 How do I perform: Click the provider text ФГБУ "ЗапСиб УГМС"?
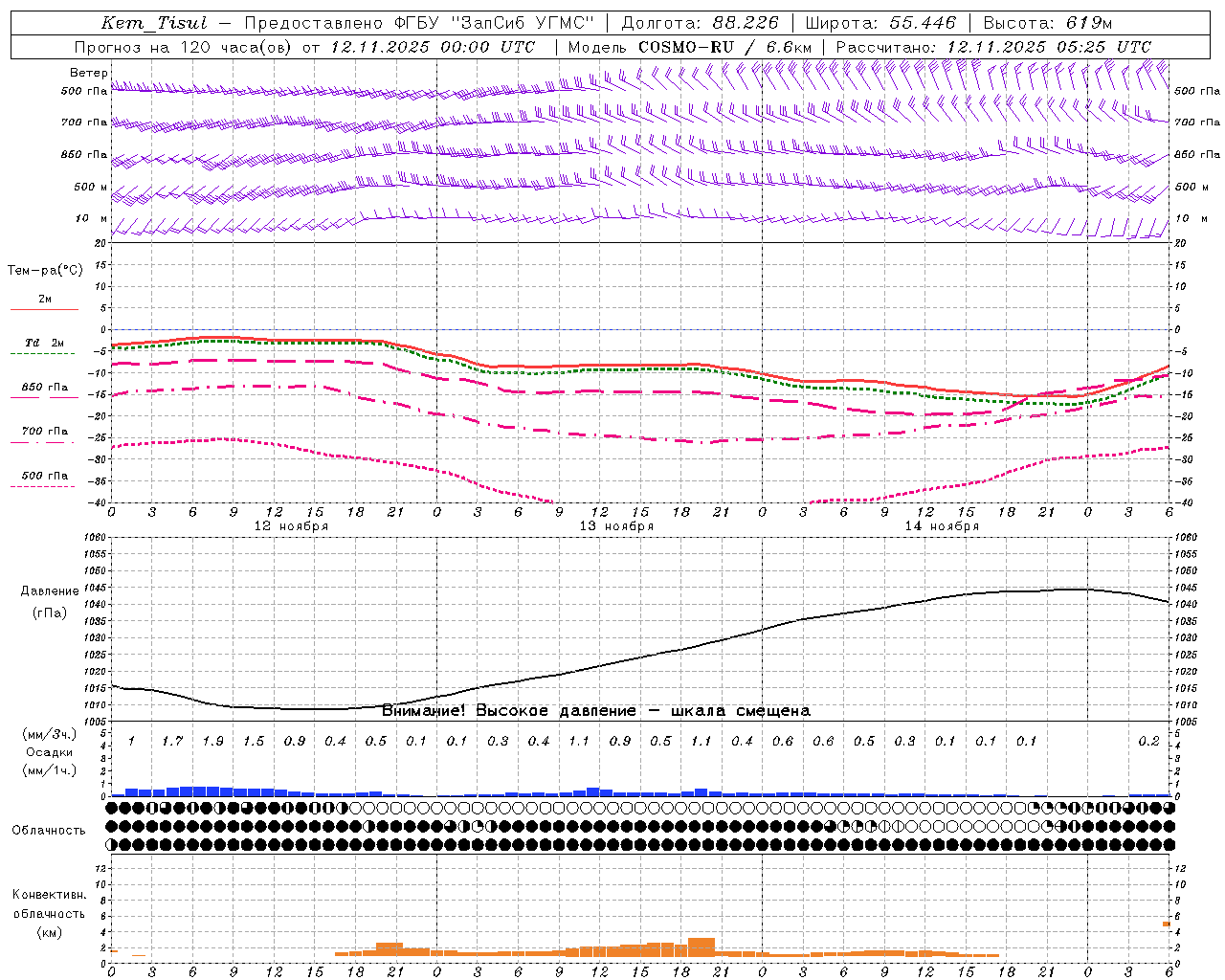click(x=493, y=23)
